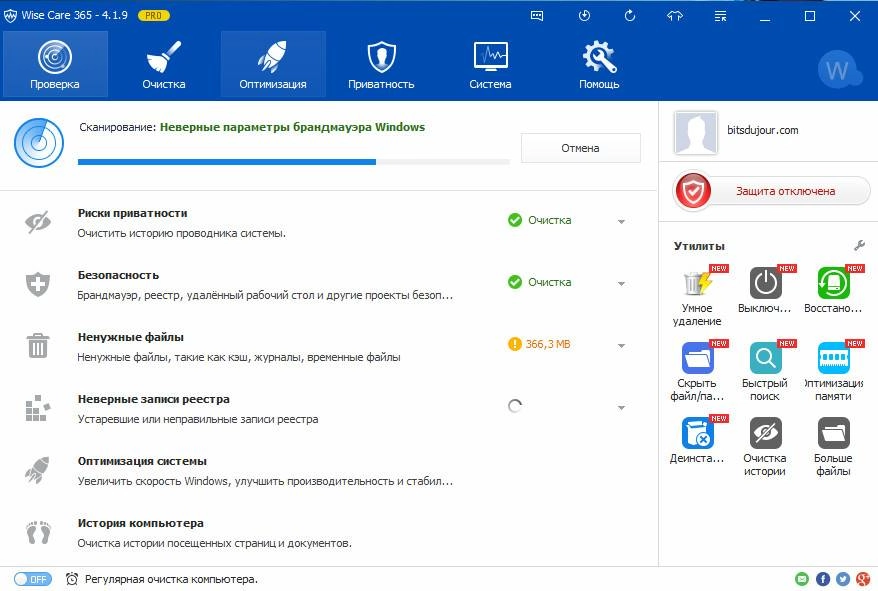Open the Оптимизация tab

pos(273,64)
